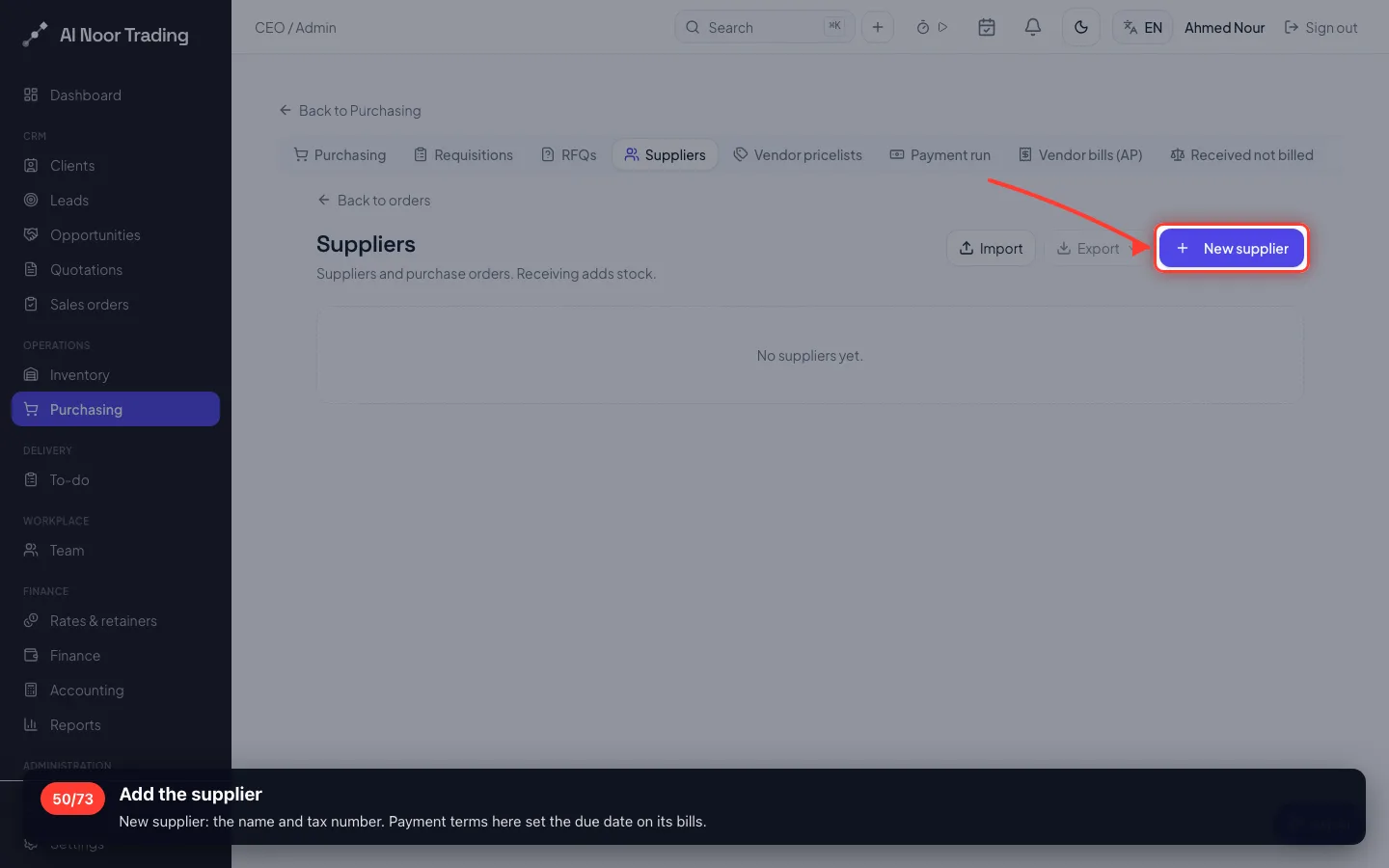
Task: Select the Suppliers tab
Action: click(666, 155)
